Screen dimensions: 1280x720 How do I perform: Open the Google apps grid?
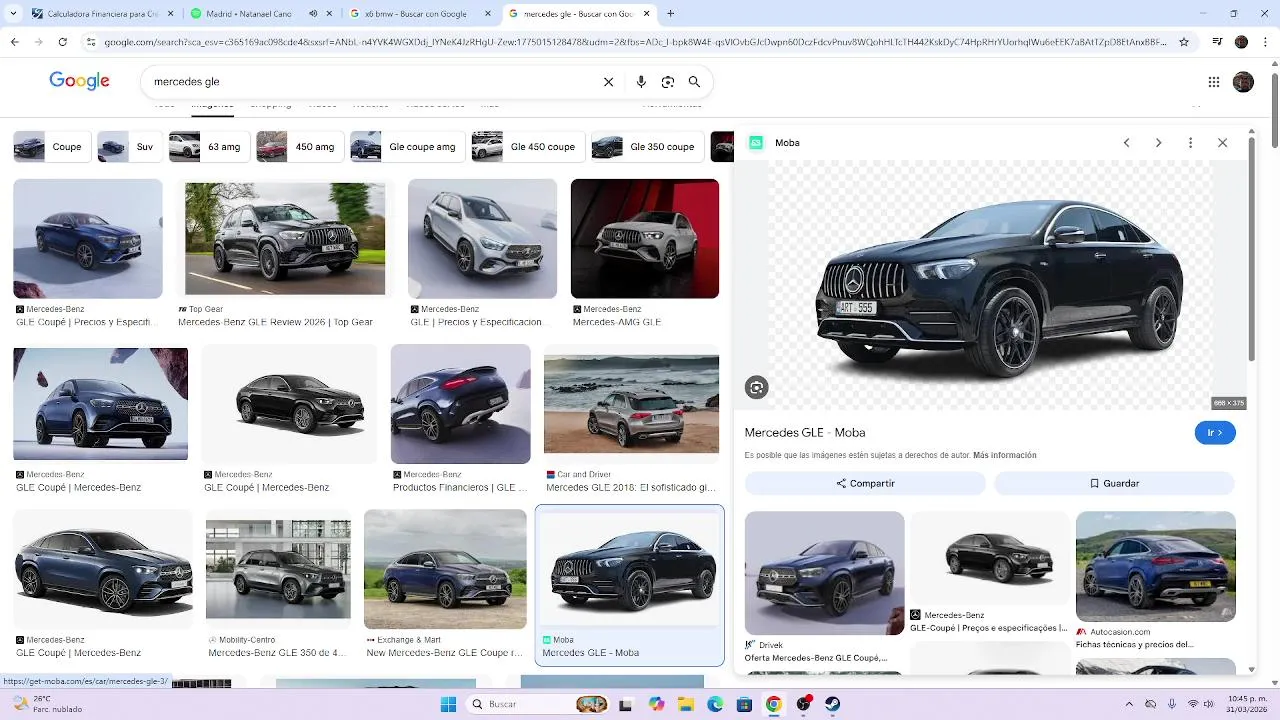pyautogui.click(x=1214, y=82)
